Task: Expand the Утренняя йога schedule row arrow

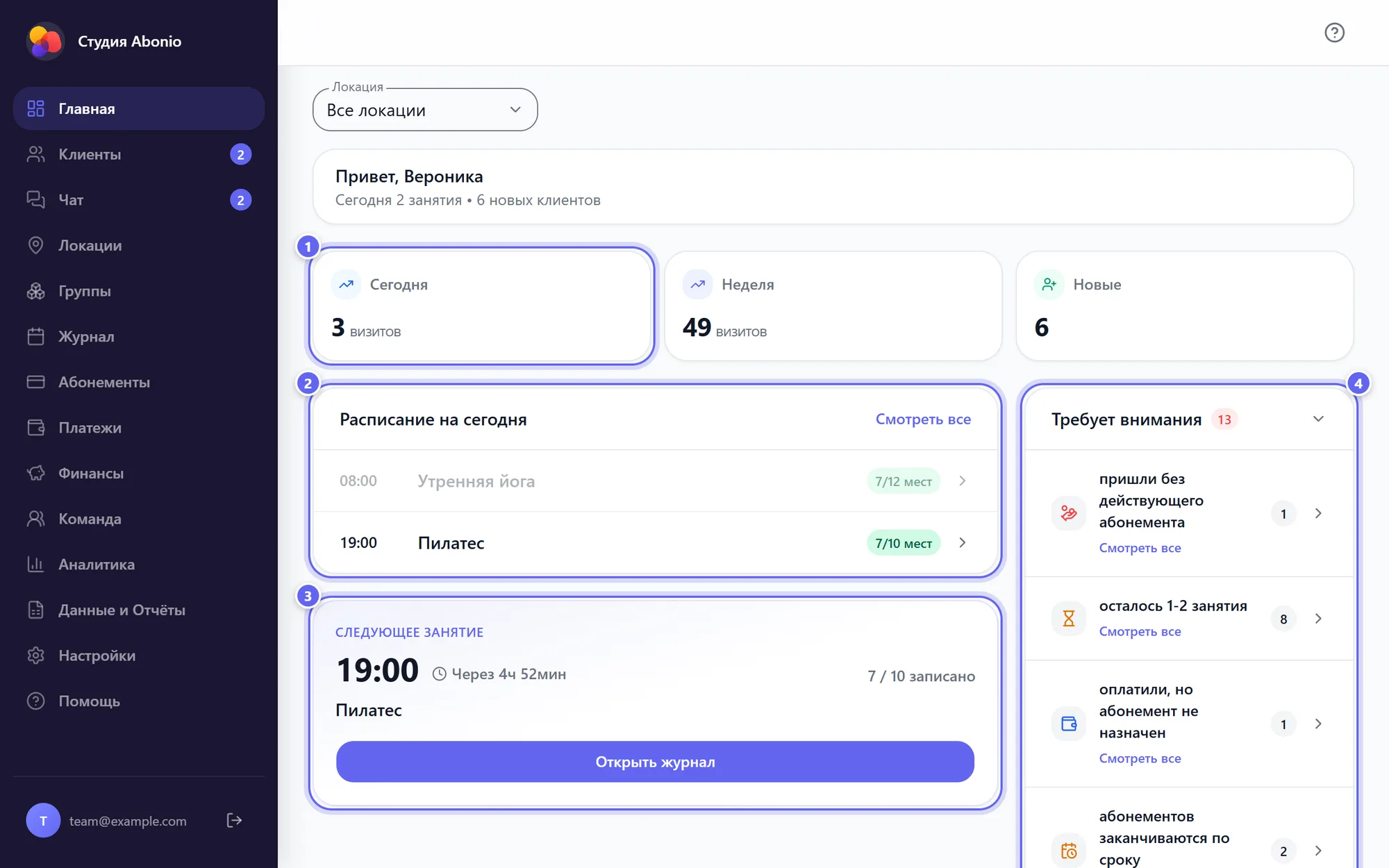Action: pyautogui.click(x=963, y=481)
